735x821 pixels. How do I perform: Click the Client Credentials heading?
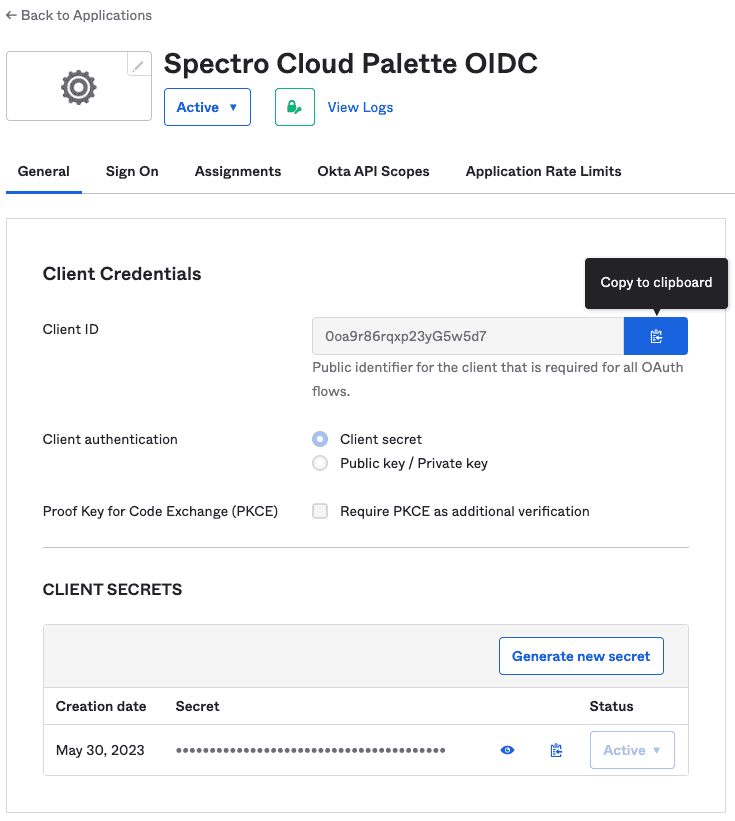click(x=122, y=274)
